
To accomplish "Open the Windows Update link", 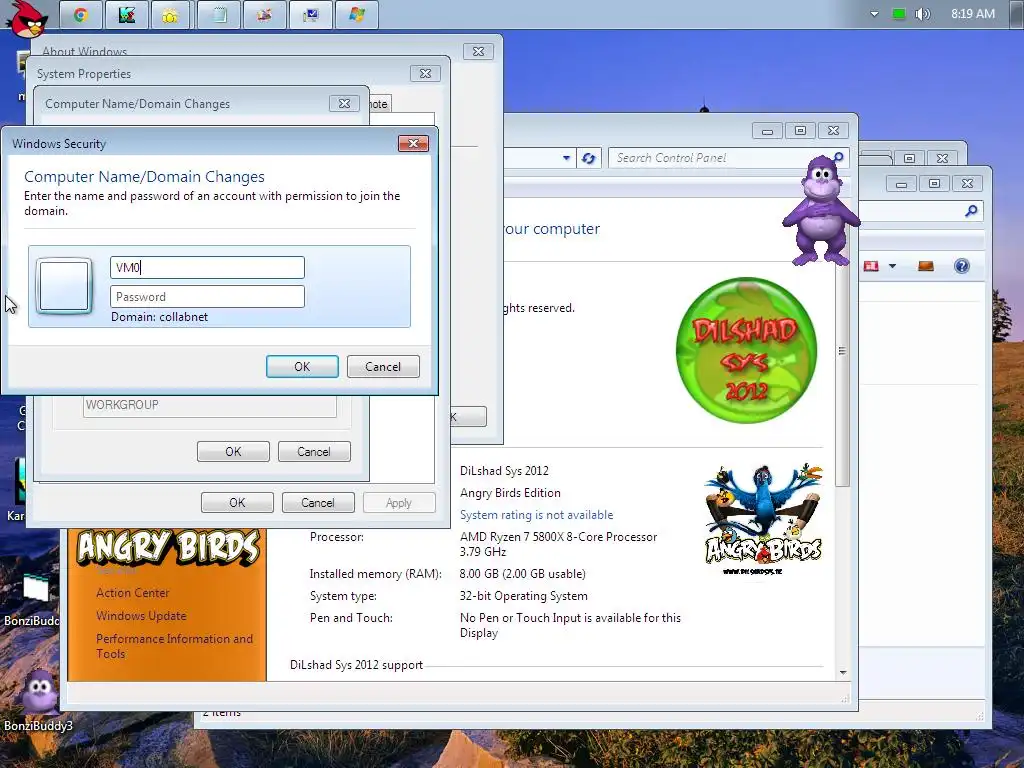I will pos(141,615).
